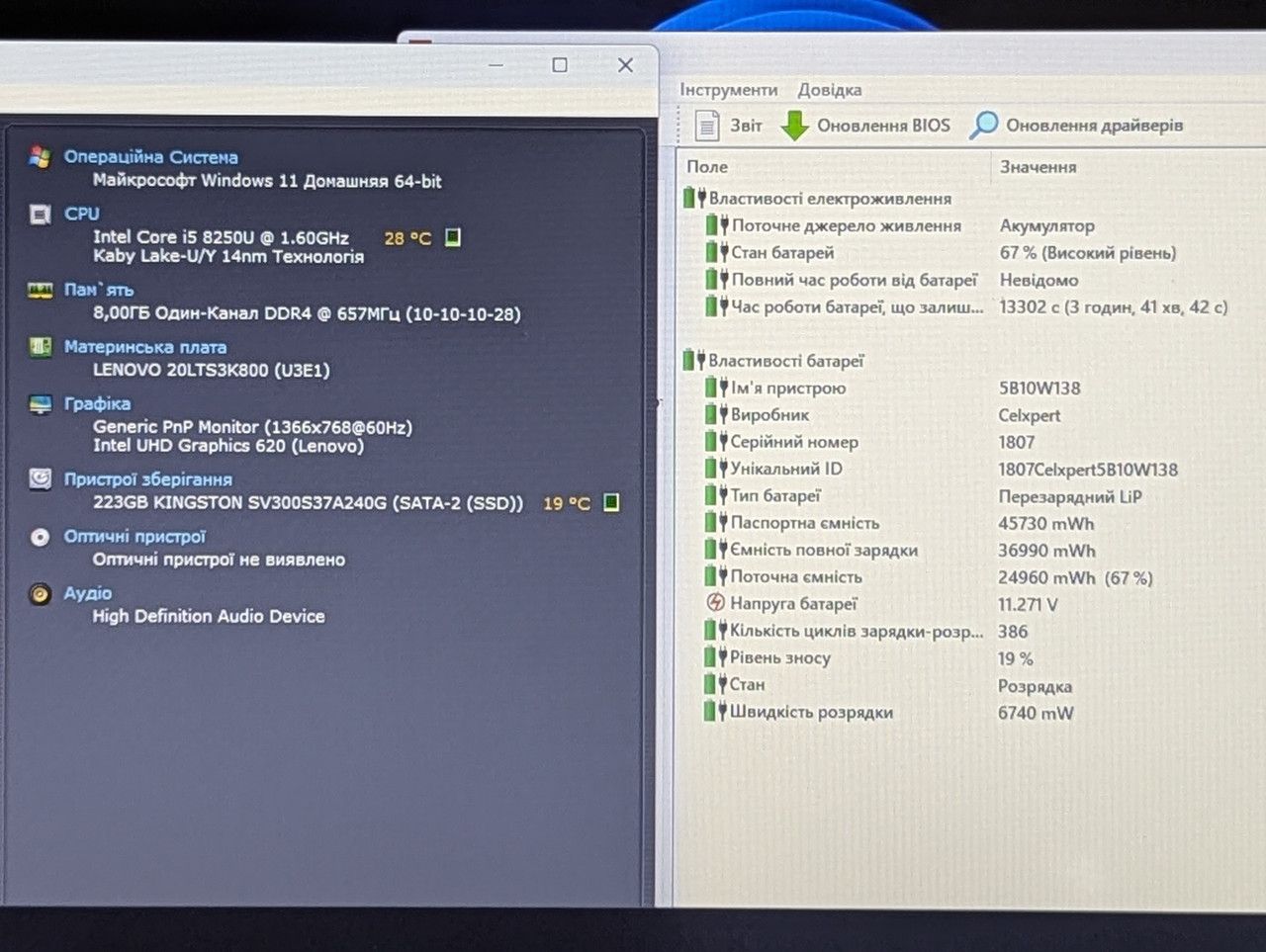Screen dimensions: 1266x952
Task: Open the Довідка menu
Action: click(830, 90)
